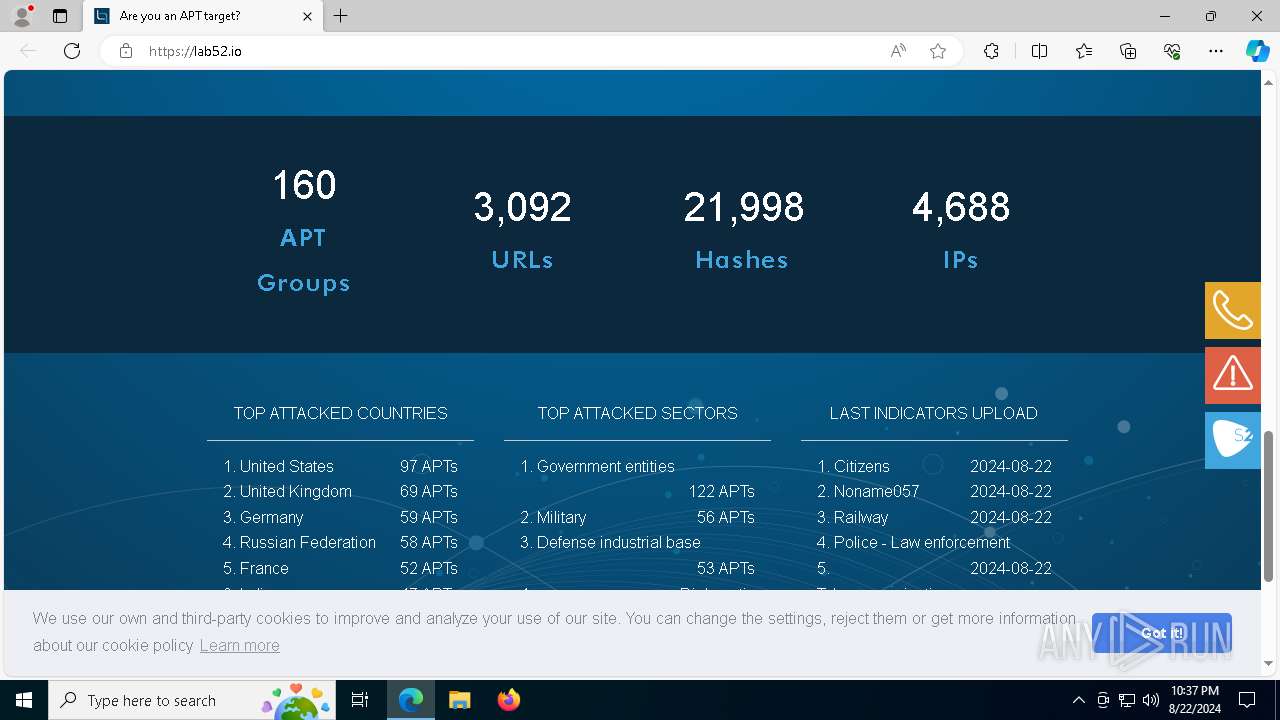Click the 'LAST INDICATORS UPLOAD' heading
1280x720 pixels.
click(x=933, y=413)
